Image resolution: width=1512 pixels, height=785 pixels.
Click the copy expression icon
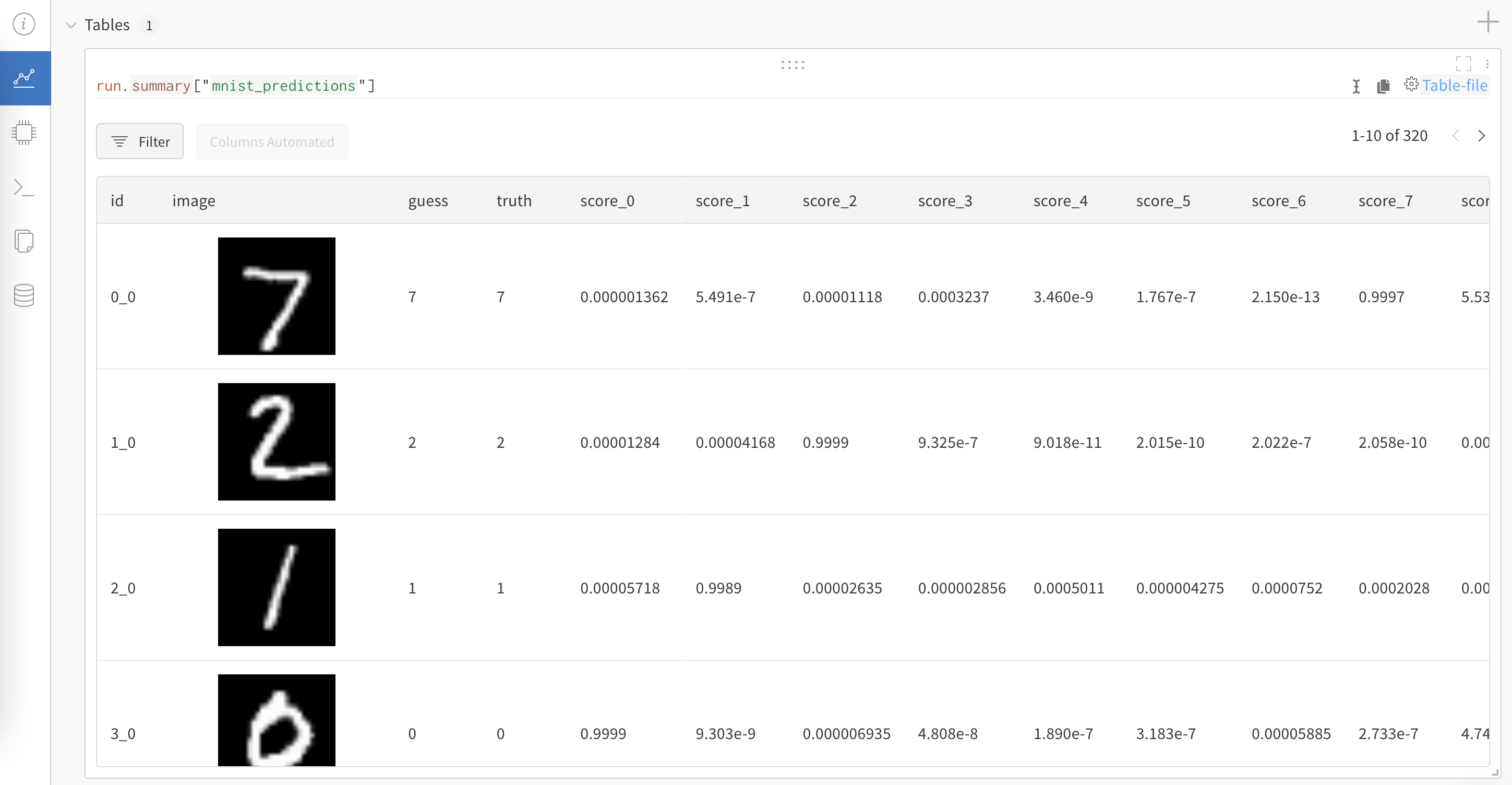point(1383,86)
